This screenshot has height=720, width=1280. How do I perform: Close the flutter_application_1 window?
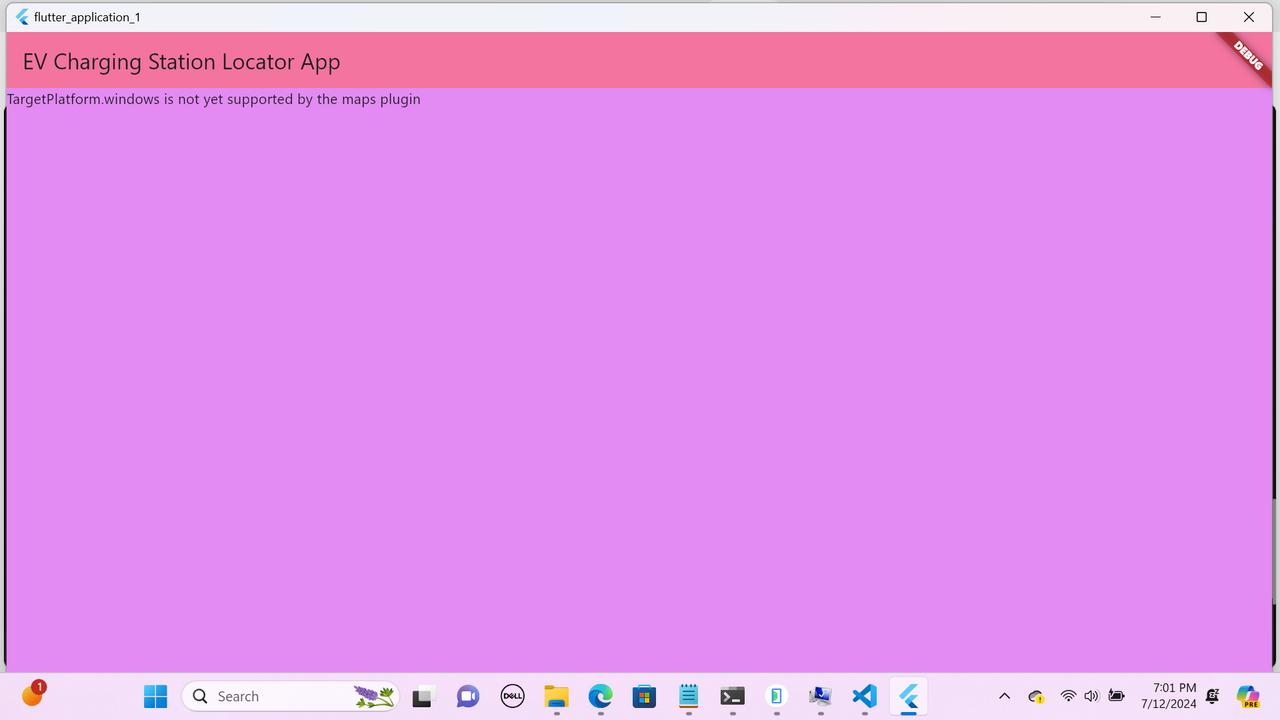point(1249,17)
